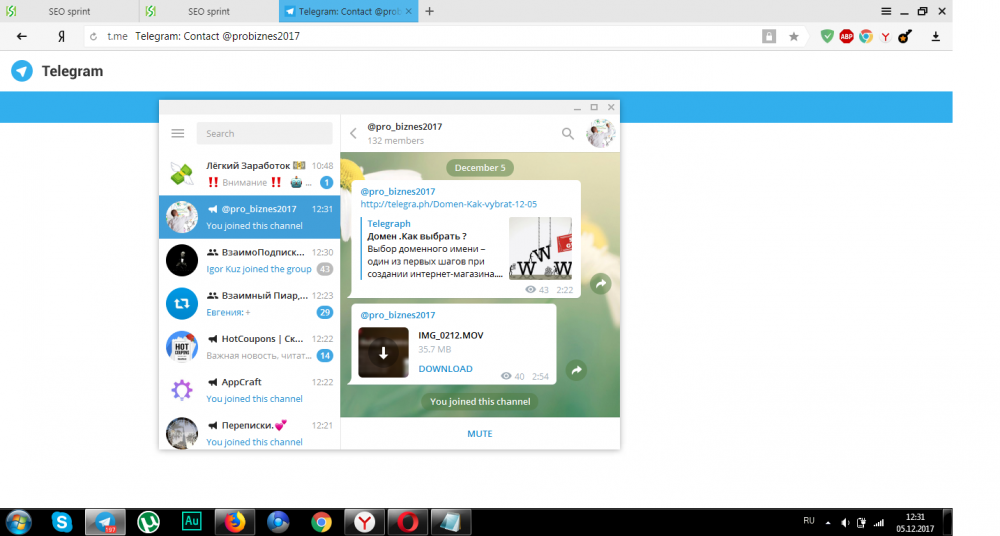Show hidden system tray icons
1000x536 pixels.
click(828, 523)
